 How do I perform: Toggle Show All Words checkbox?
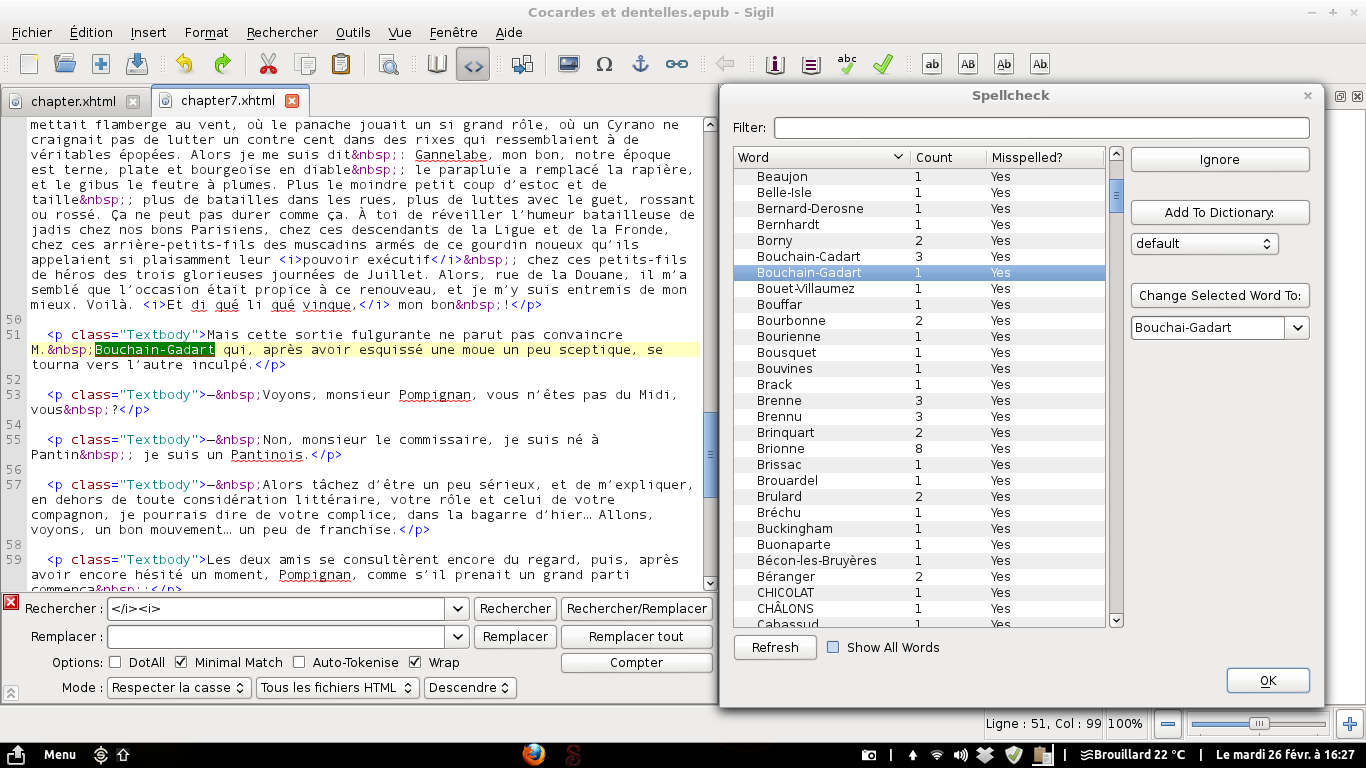(x=833, y=648)
